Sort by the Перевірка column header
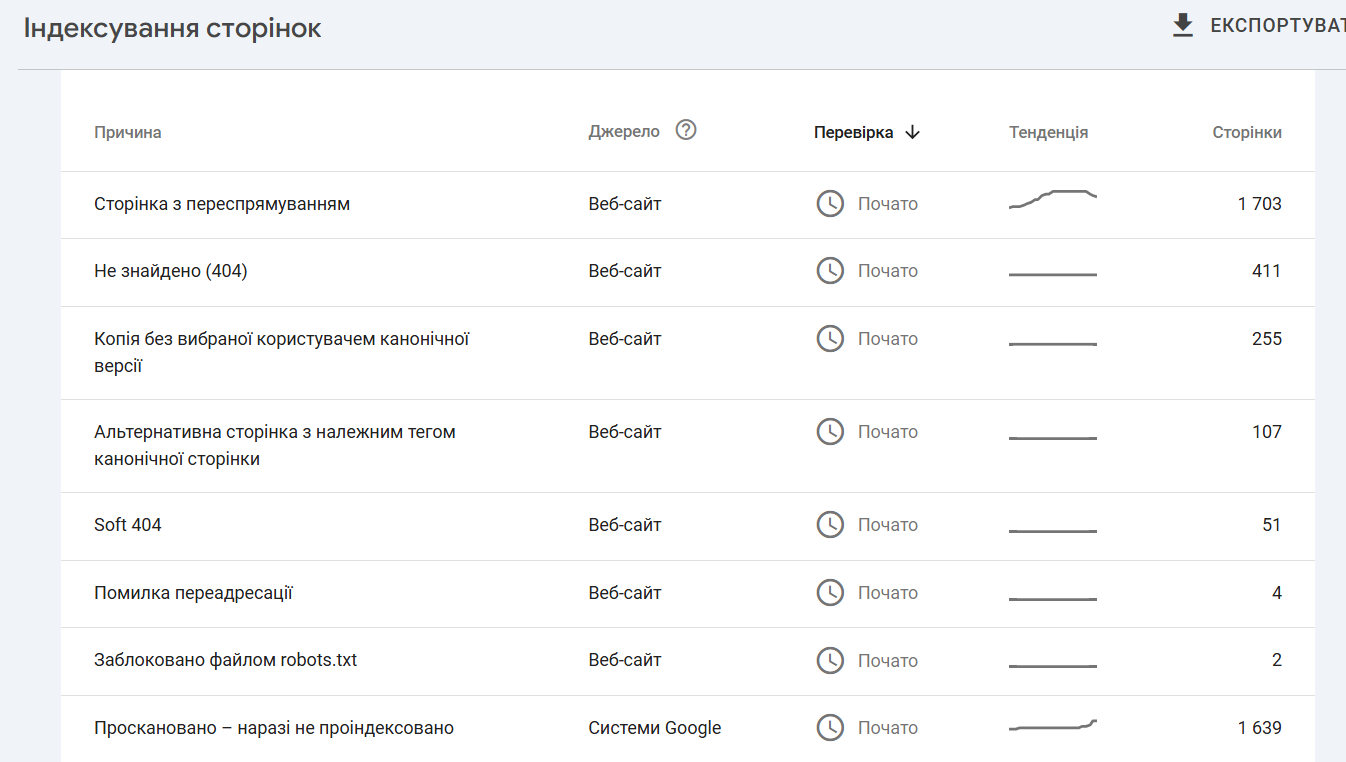 point(853,132)
